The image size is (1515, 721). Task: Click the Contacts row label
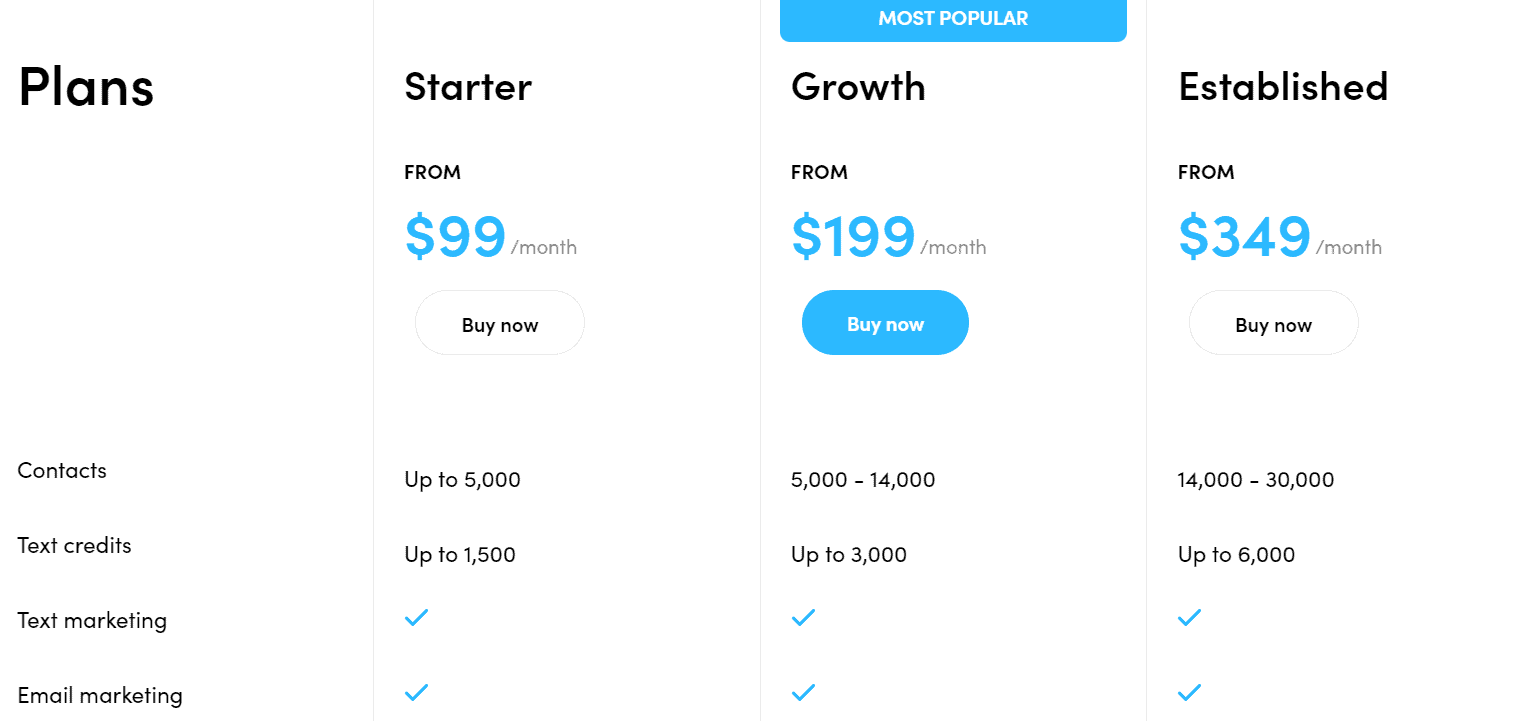click(61, 470)
